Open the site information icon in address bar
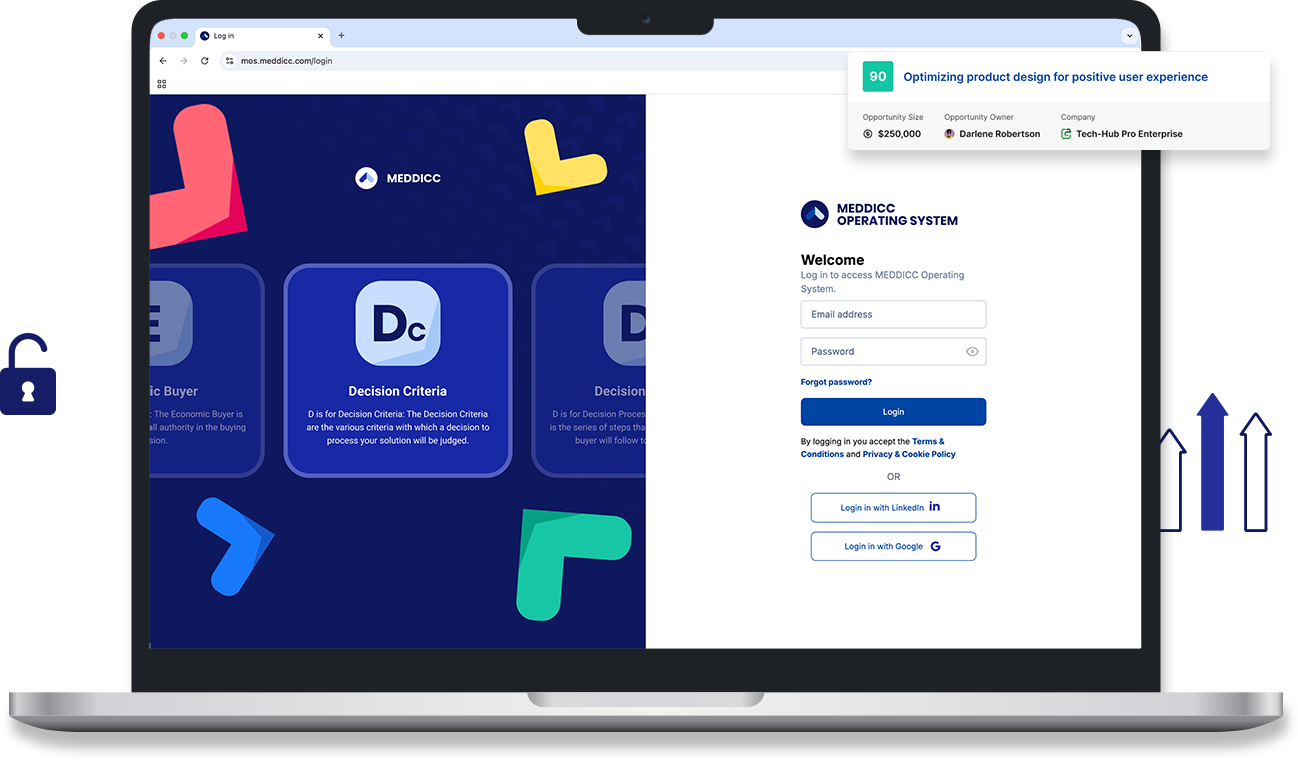Screen dimensions: 1298x760 click(x=229, y=61)
